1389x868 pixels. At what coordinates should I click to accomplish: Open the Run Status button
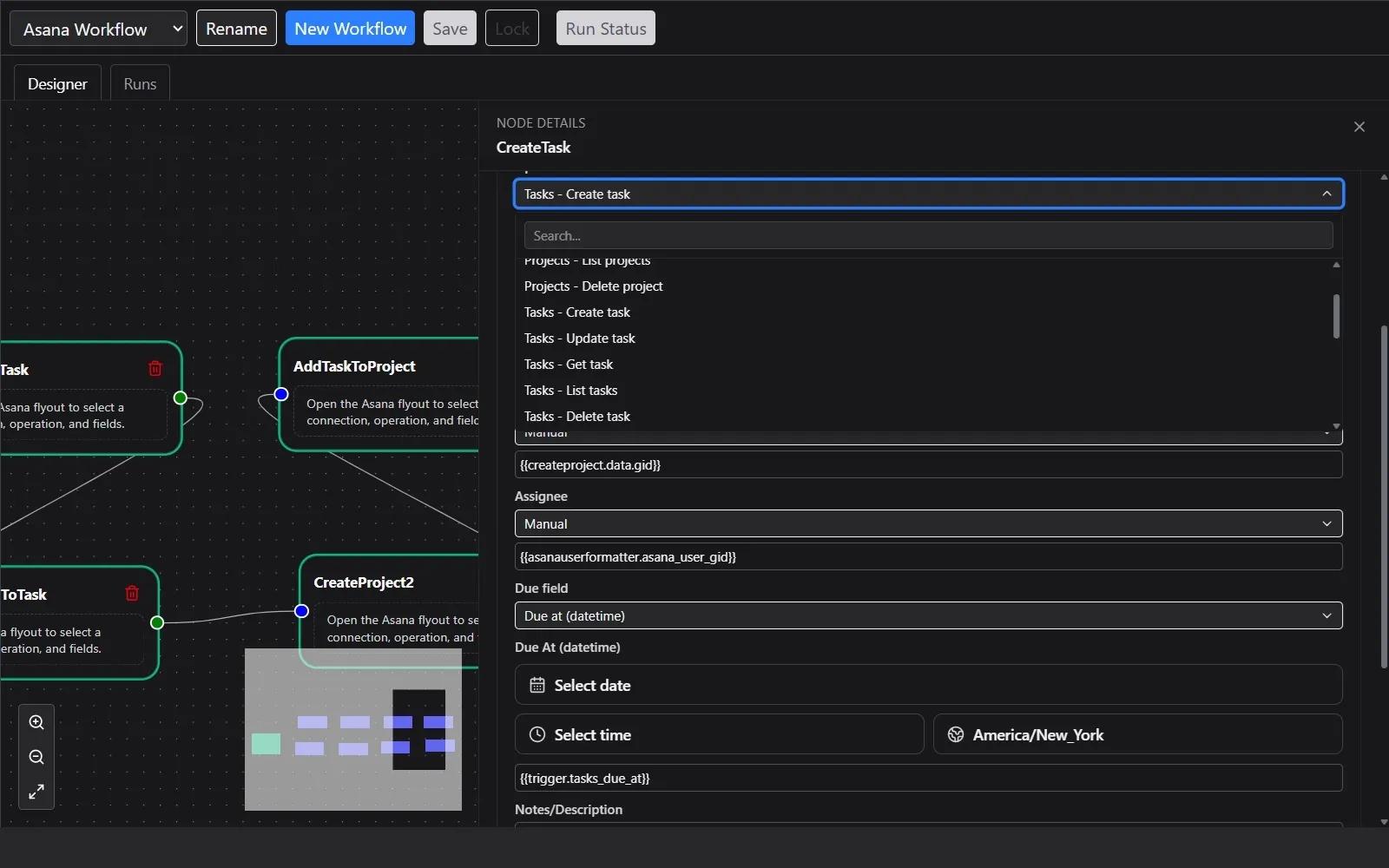pos(605,29)
